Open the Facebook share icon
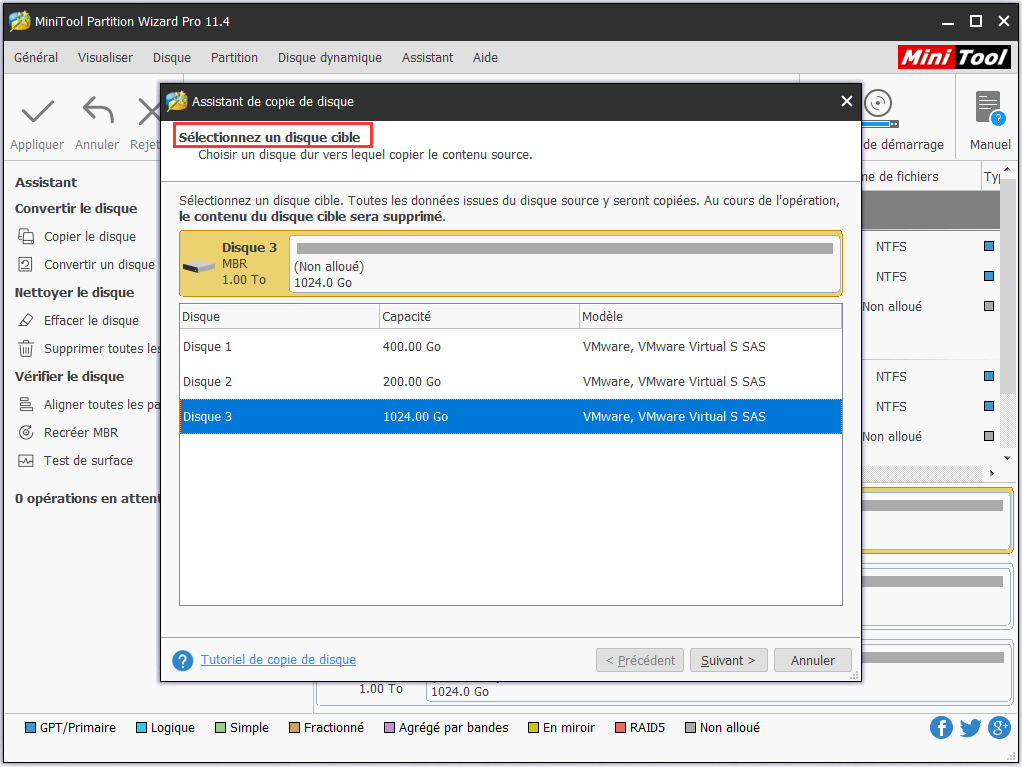Image resolution: width=1022 pixels, height=767 pixels. pos(941,727)
